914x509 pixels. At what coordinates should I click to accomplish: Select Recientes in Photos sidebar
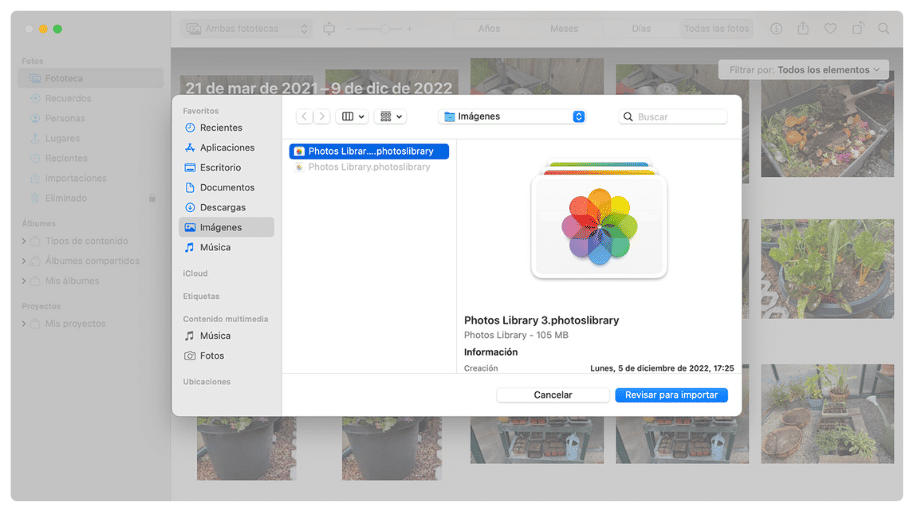click(x=90, y=158)
